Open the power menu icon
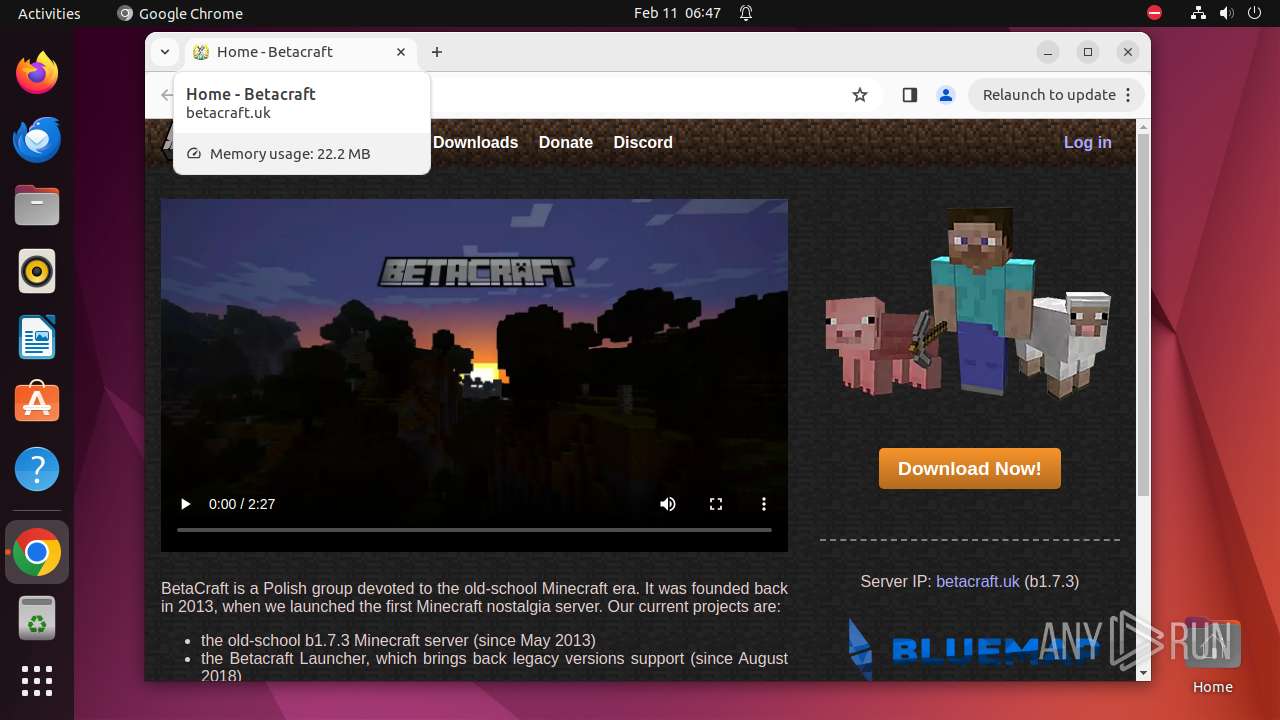 tap(1254, 13)
